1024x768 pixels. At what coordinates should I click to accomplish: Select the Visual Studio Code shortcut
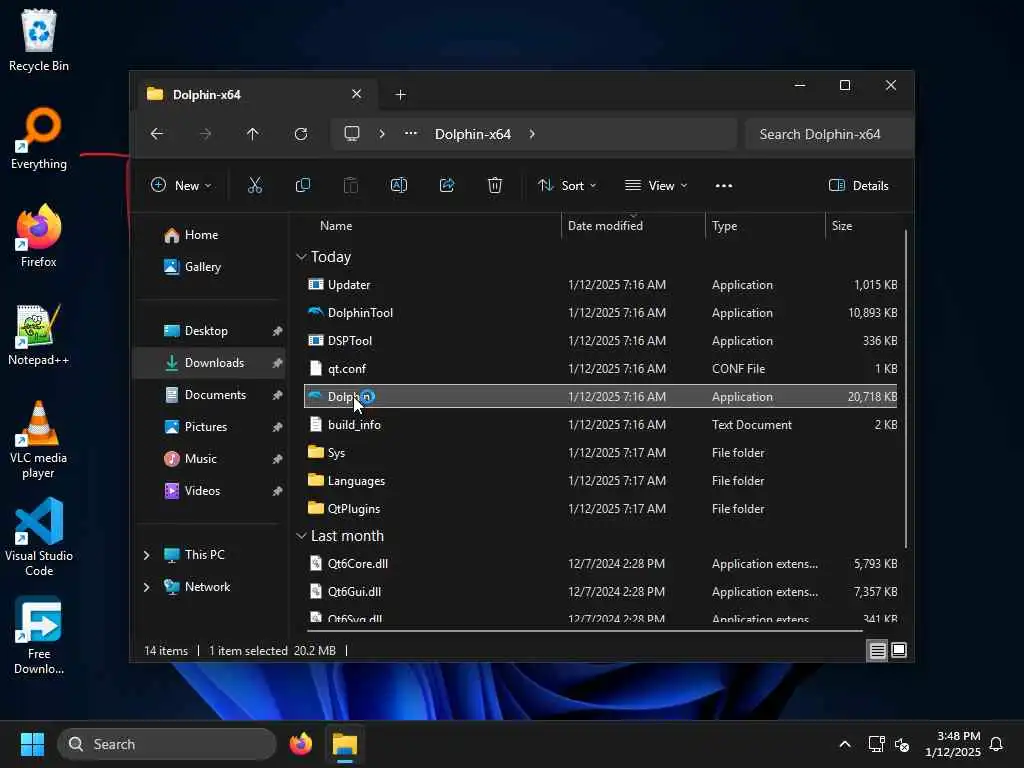coord(39,537)
